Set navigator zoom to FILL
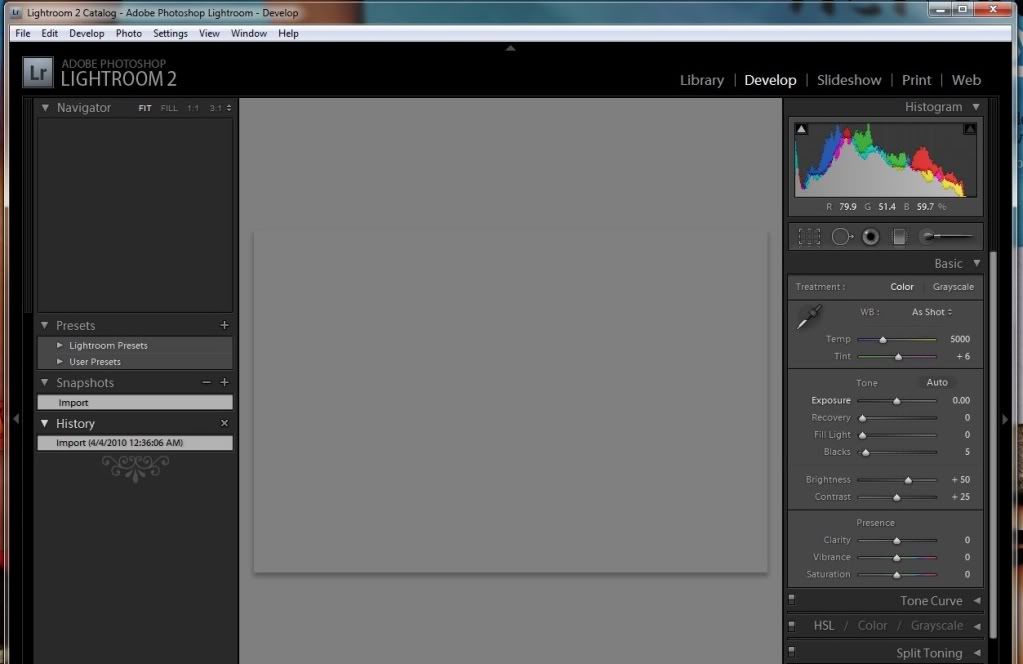The image size is (1023, 664). pyautogui.click(x=169, y=108)
